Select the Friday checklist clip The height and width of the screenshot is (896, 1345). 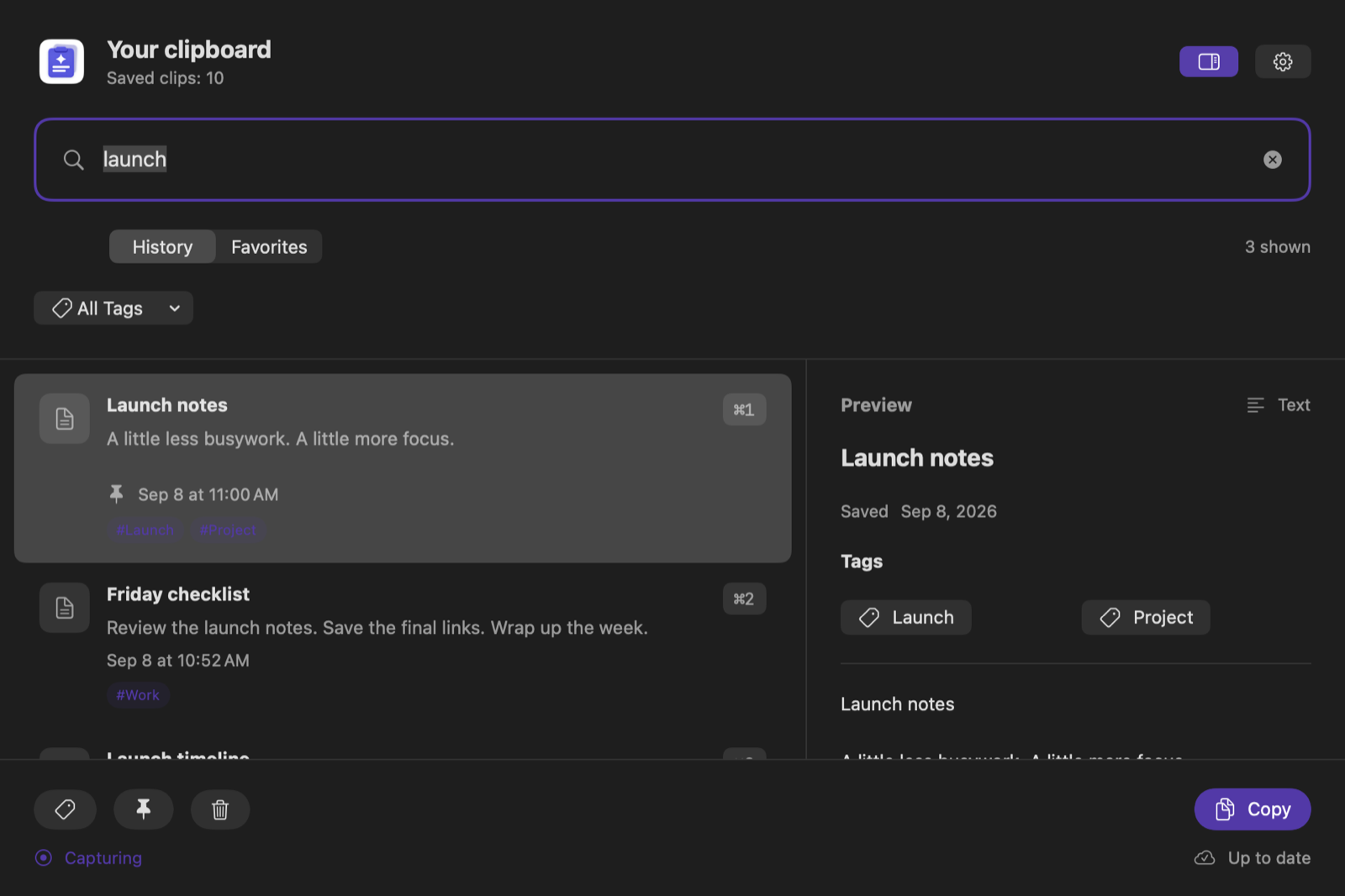point(403,646)
